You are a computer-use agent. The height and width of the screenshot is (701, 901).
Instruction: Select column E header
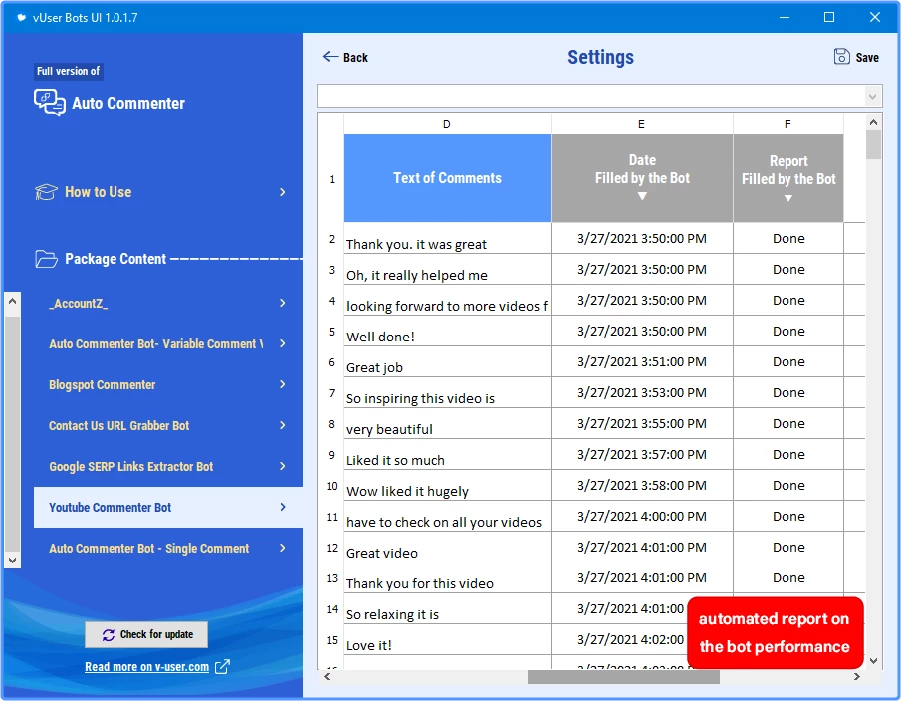pyautogui.click(x=642, y=124)
